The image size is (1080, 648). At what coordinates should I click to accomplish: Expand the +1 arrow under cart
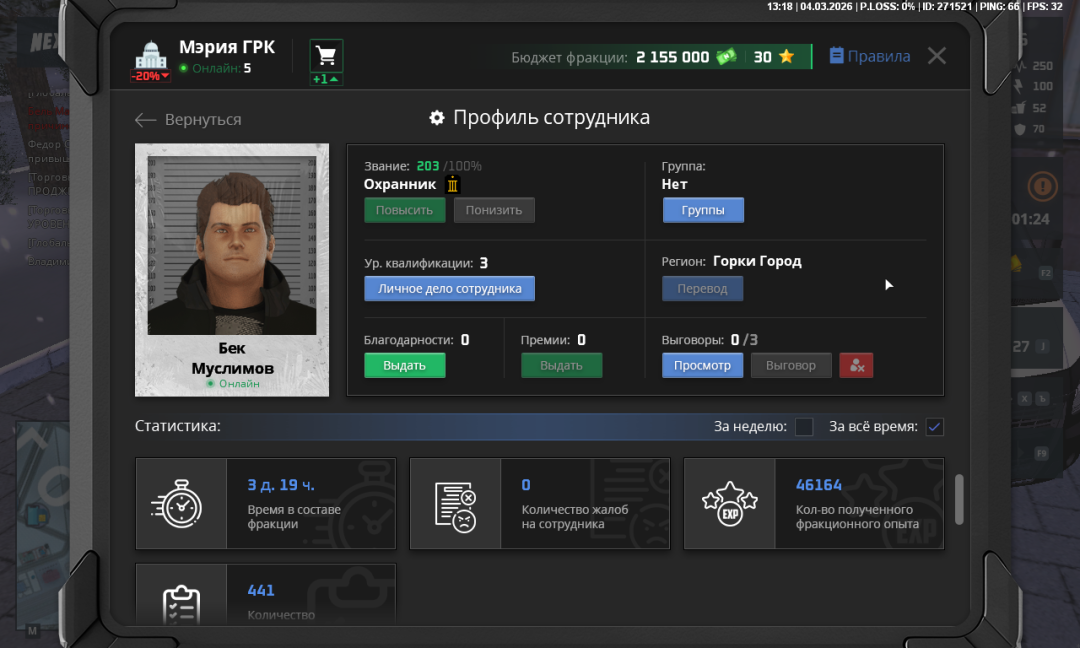click(x=326, y=79)
